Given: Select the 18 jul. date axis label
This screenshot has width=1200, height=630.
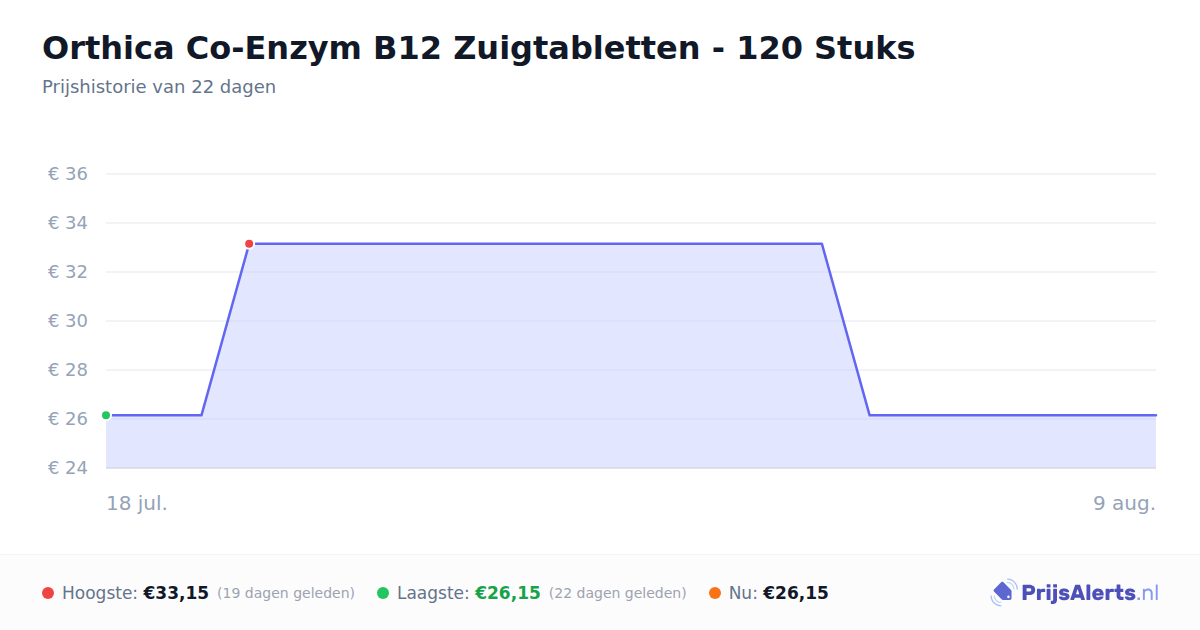Looking at the screenshot, I should click(137, 503).
